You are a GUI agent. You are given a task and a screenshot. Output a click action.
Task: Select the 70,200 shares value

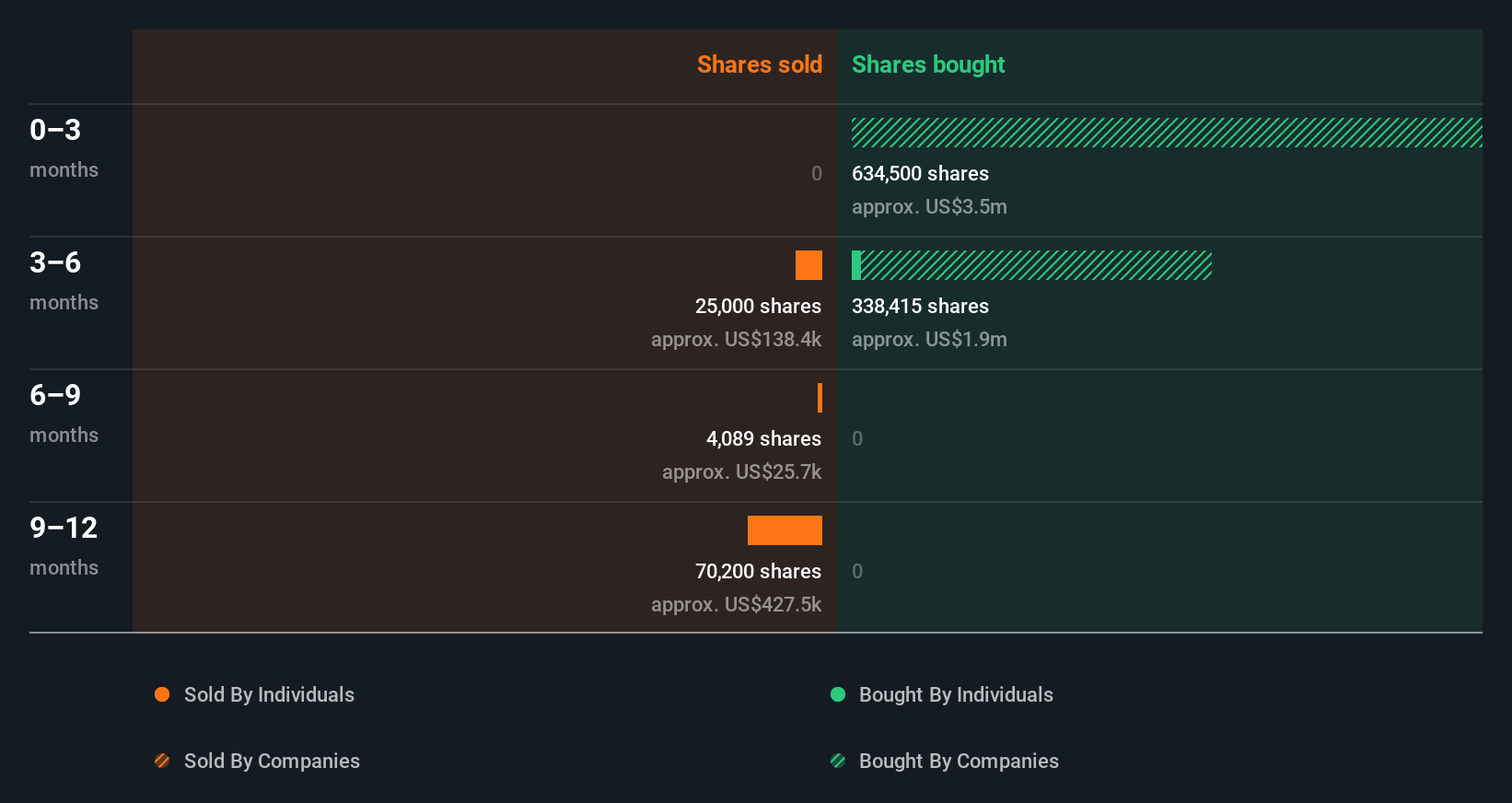[x=758, y=572]
